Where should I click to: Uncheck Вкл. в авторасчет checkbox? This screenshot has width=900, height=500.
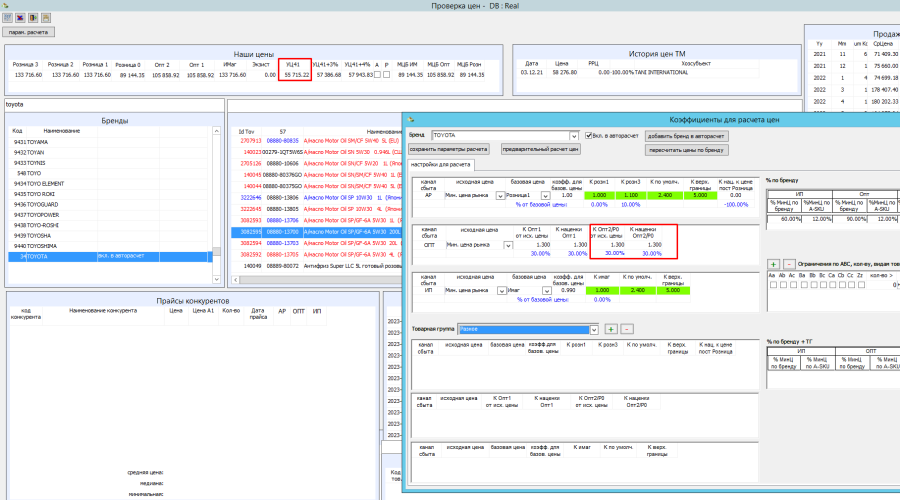588,135
